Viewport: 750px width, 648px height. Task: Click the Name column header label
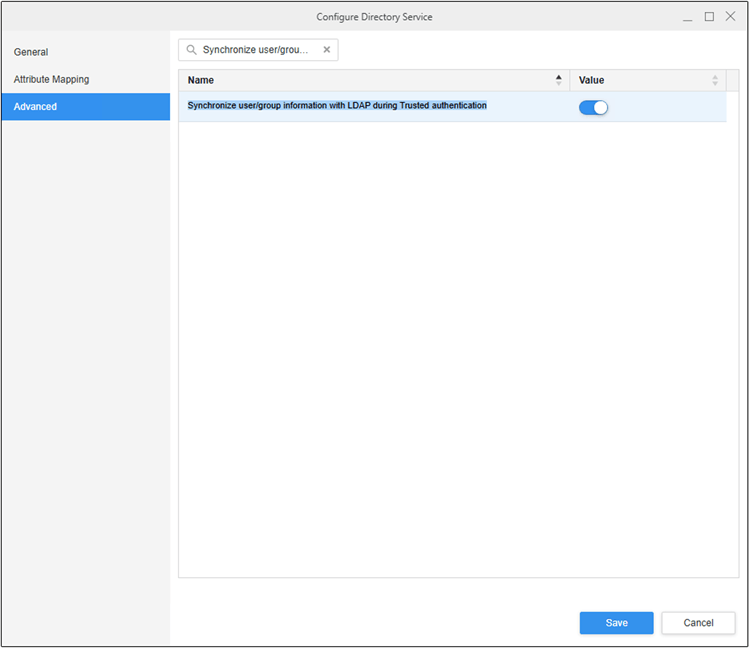point(201,80)
